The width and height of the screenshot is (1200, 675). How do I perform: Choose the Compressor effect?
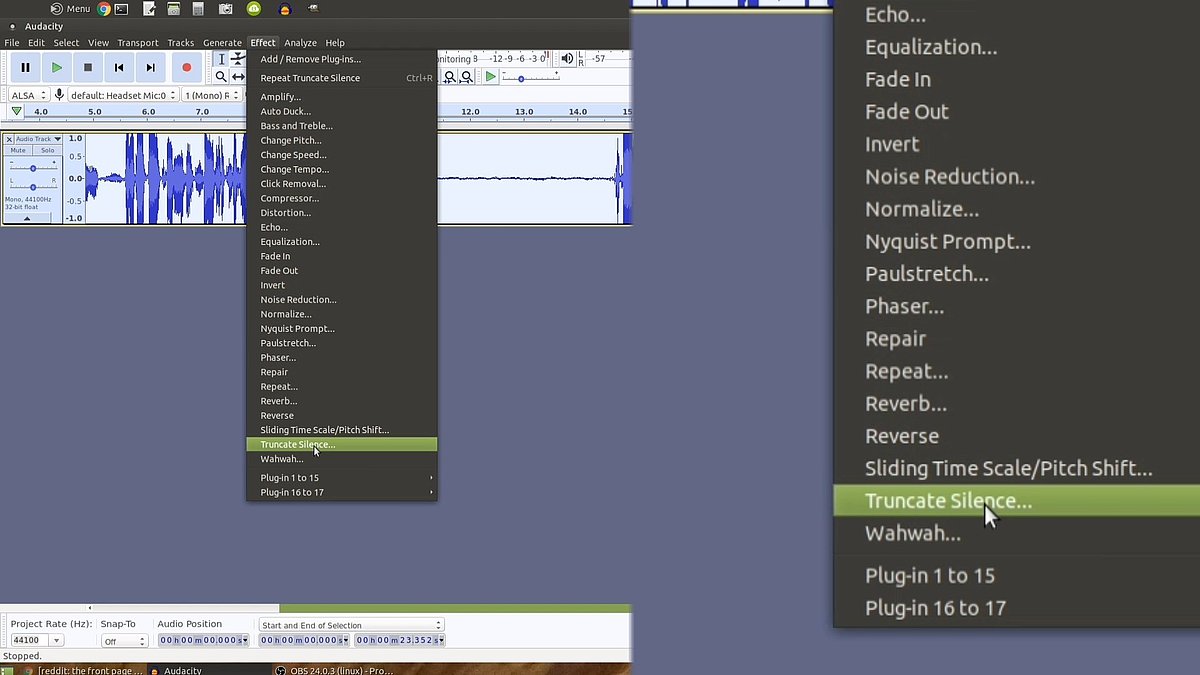342,198
